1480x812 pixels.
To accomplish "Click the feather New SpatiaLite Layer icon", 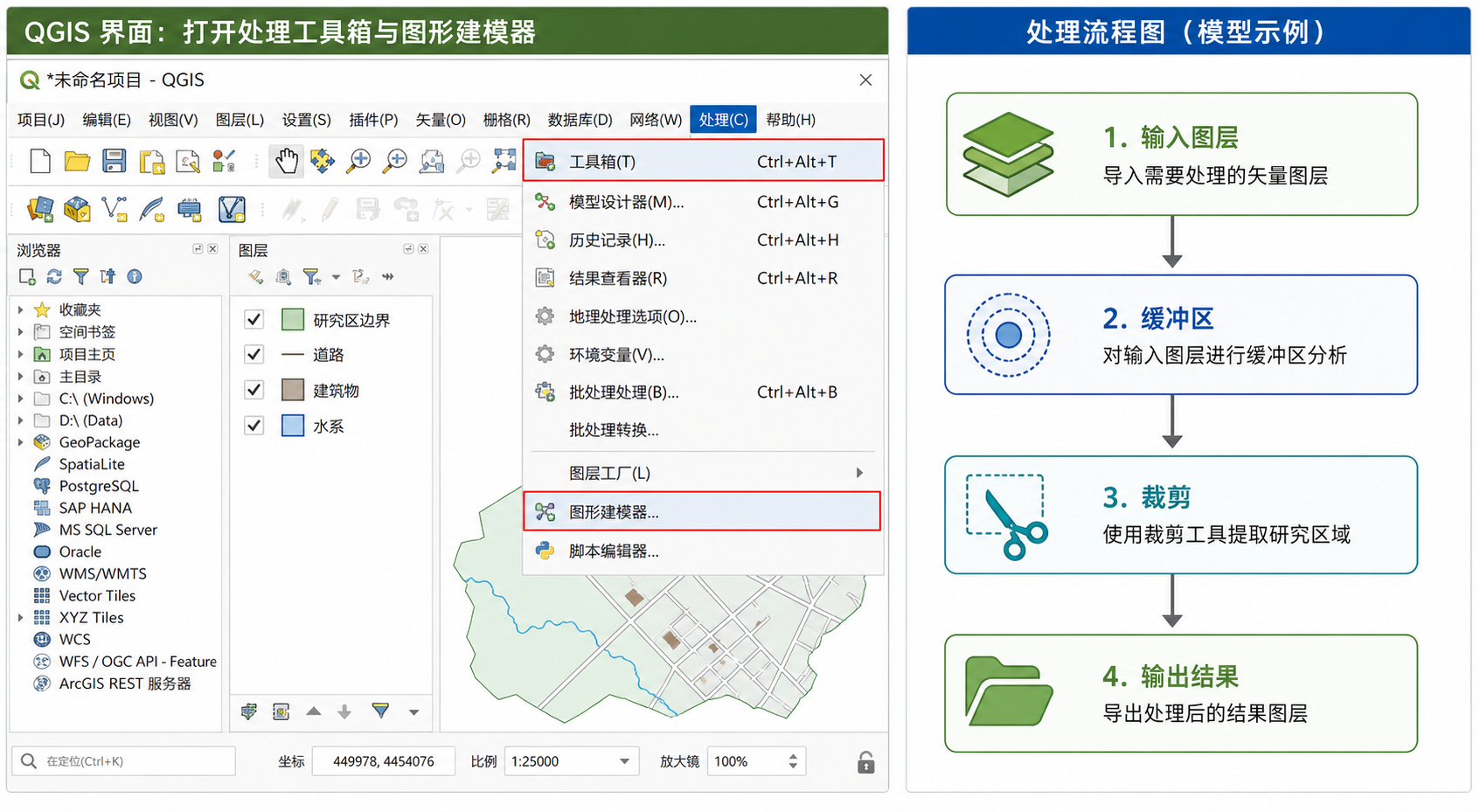I will point(152,209).
